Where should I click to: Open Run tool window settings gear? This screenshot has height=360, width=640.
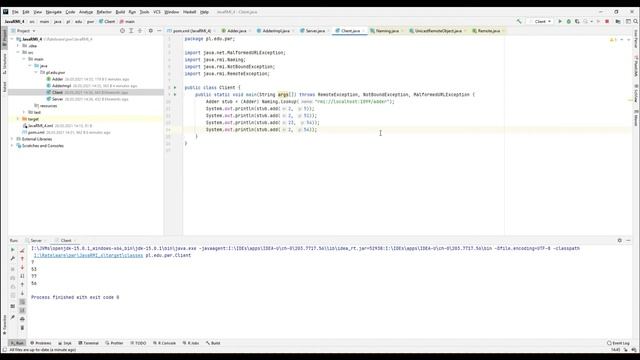[620, 240]
